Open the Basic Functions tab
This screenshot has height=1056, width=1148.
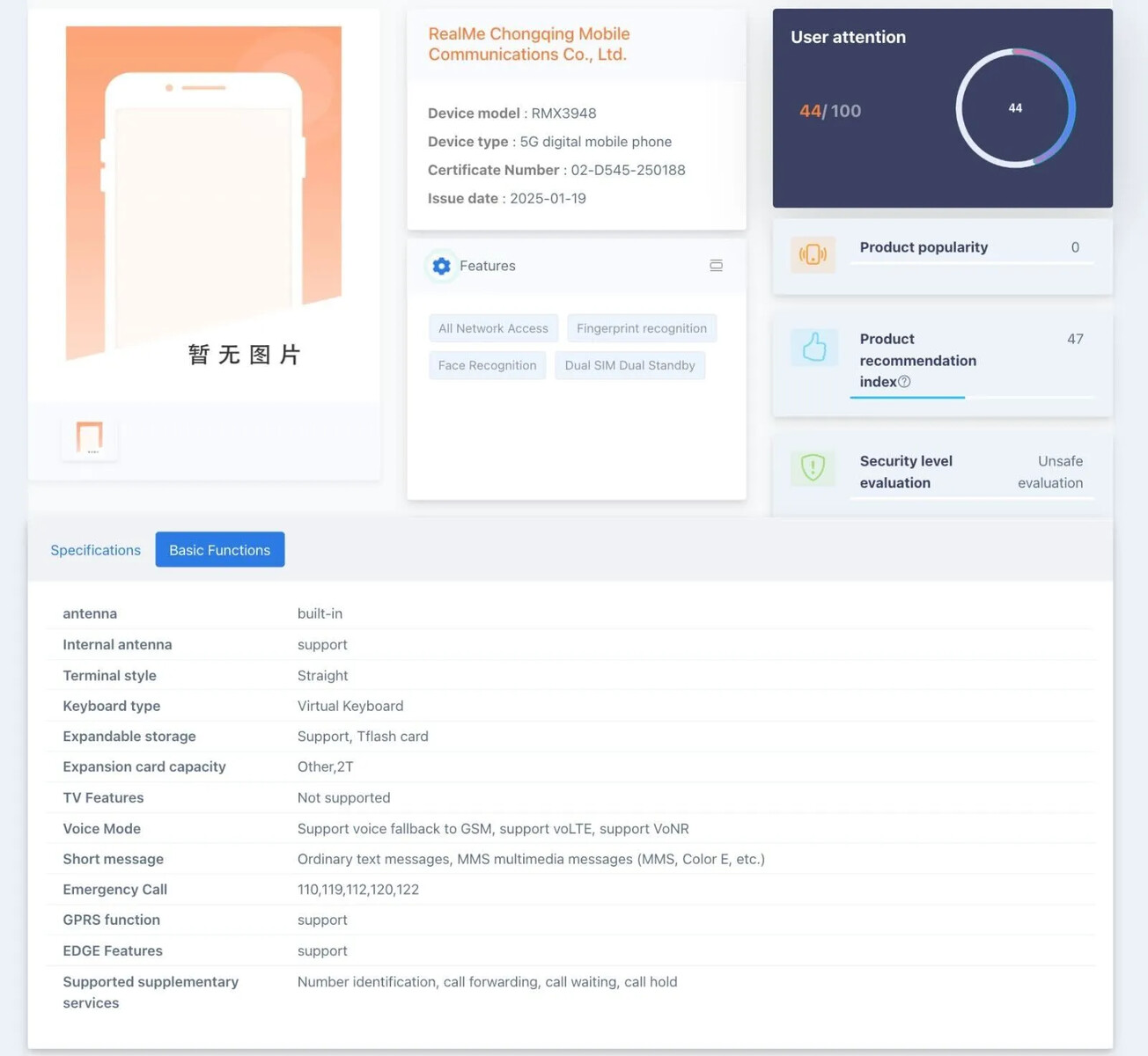click(x=220, y=550)
